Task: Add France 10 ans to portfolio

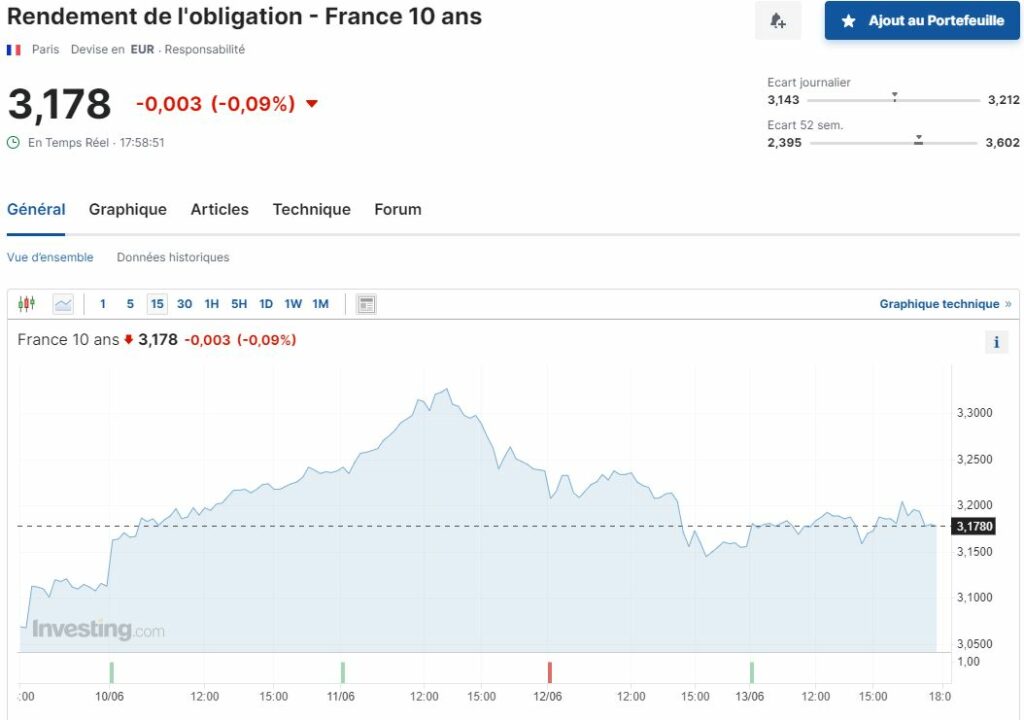Action: click(922, 21)
